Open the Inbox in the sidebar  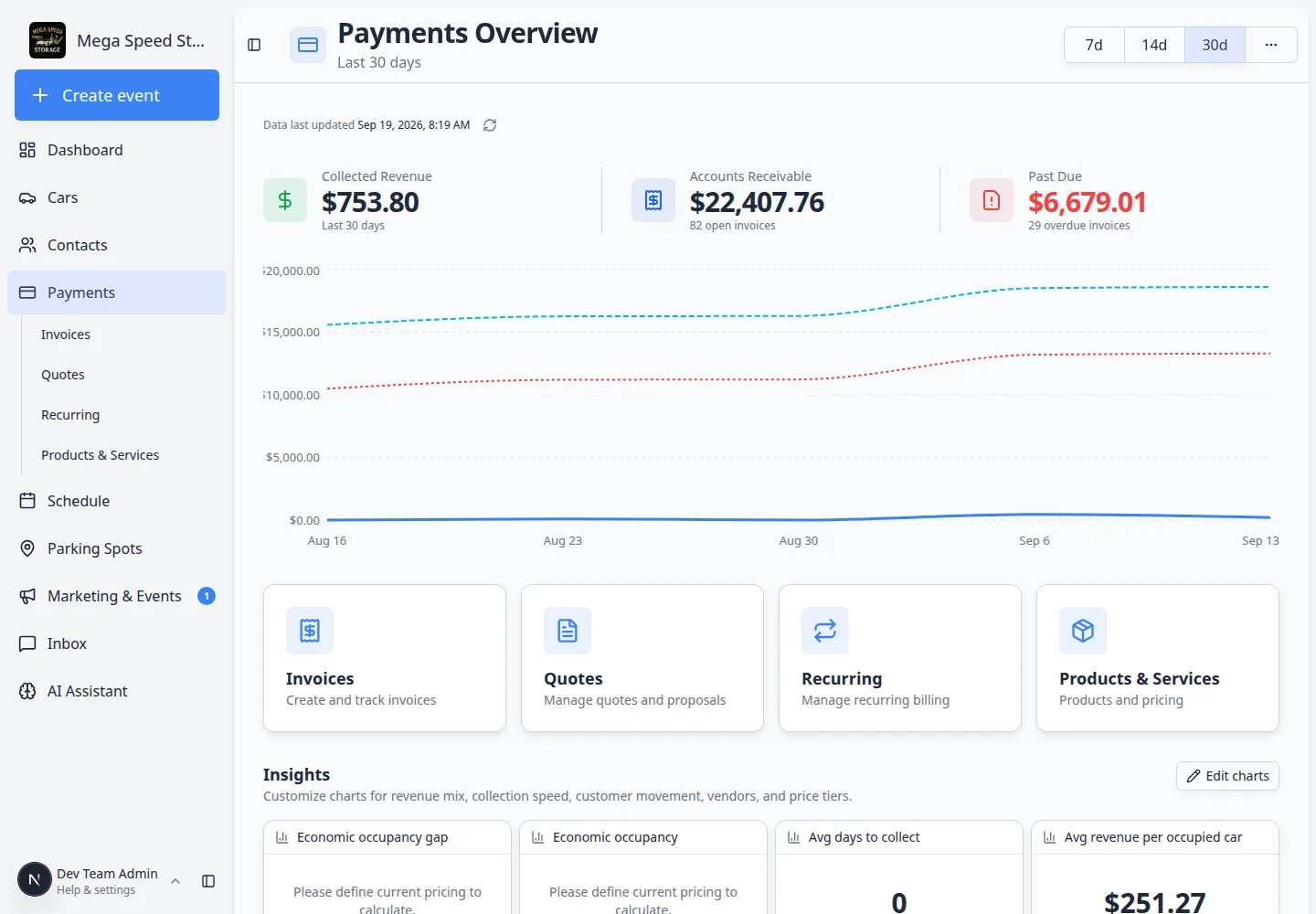[x=117, y=643]
